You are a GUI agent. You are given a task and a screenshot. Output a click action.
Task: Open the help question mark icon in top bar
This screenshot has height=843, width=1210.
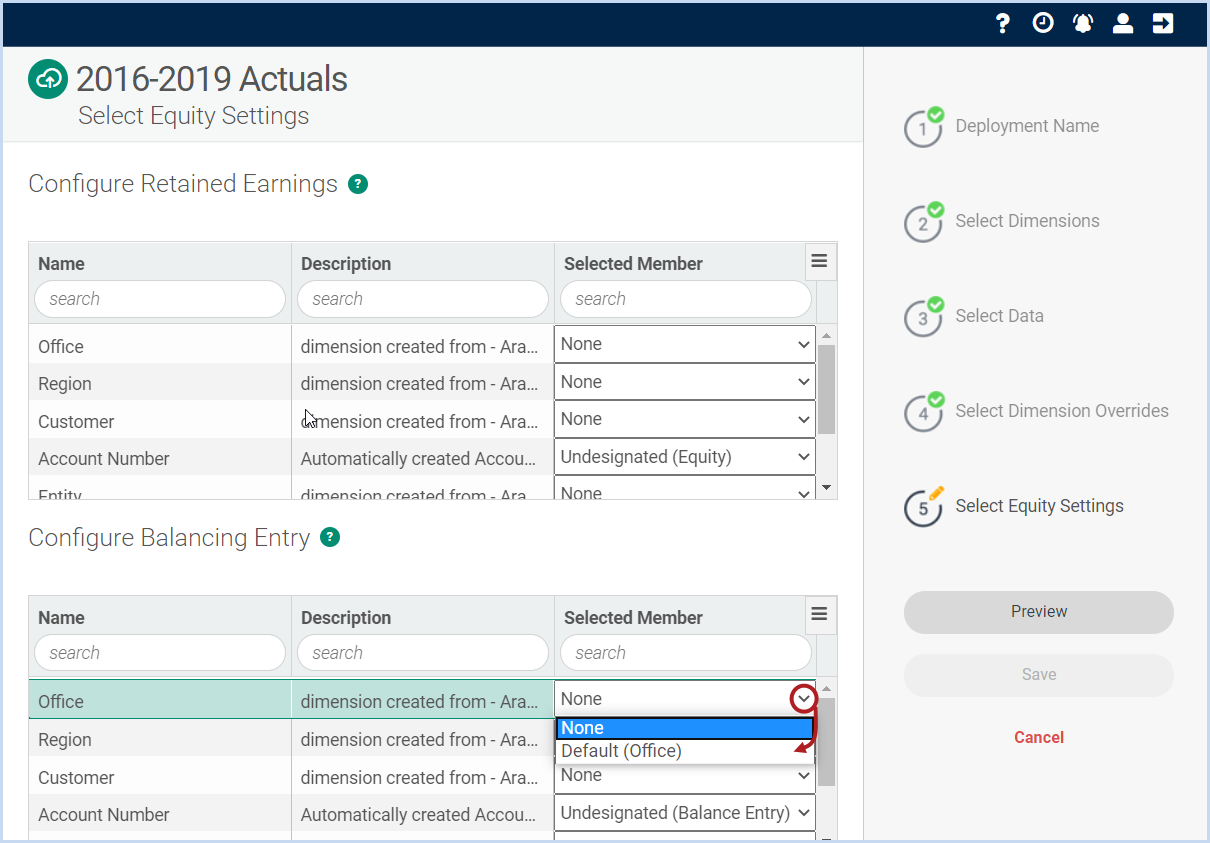pyautogui.click(x=1003, y=23)
